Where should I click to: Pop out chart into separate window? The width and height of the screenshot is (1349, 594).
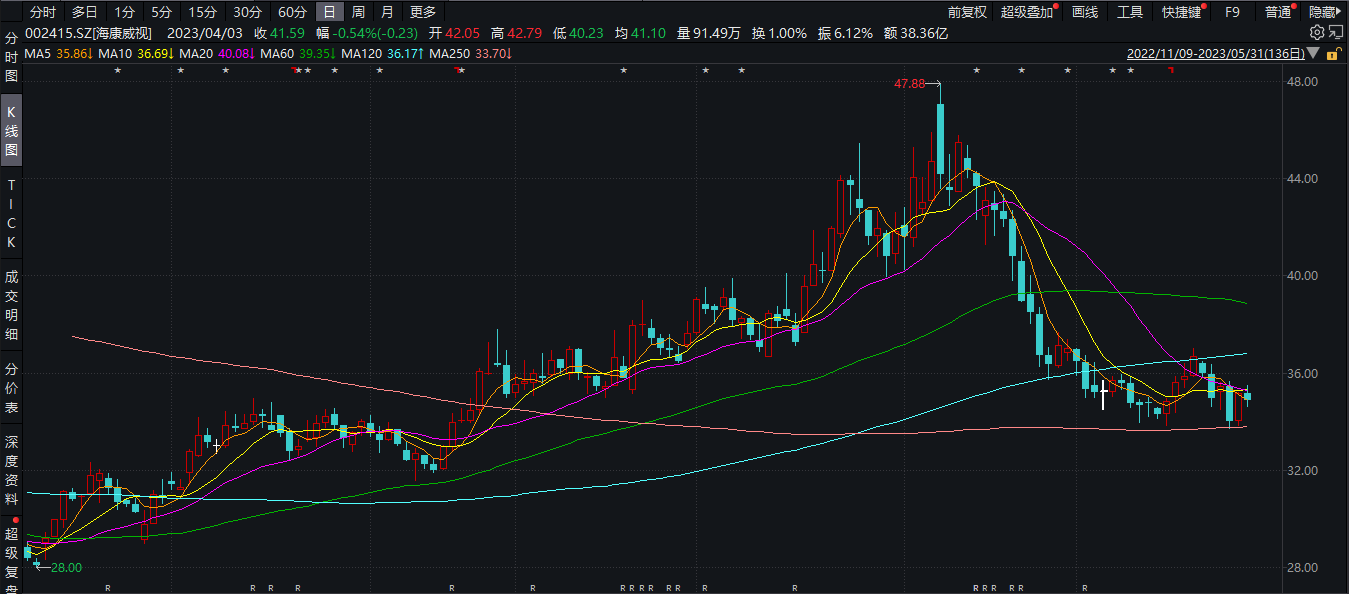(1336, 32)
